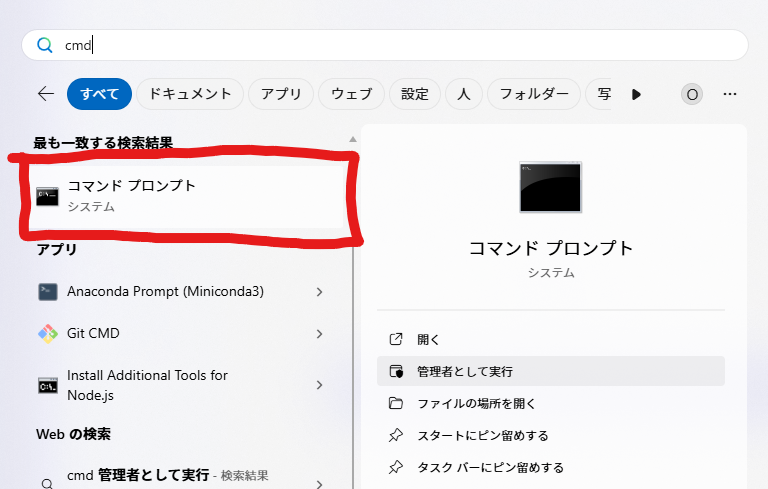Viewport: 768px width, 489px height.
Task: Click the web search magnifier icon
Action: (48, 484)
